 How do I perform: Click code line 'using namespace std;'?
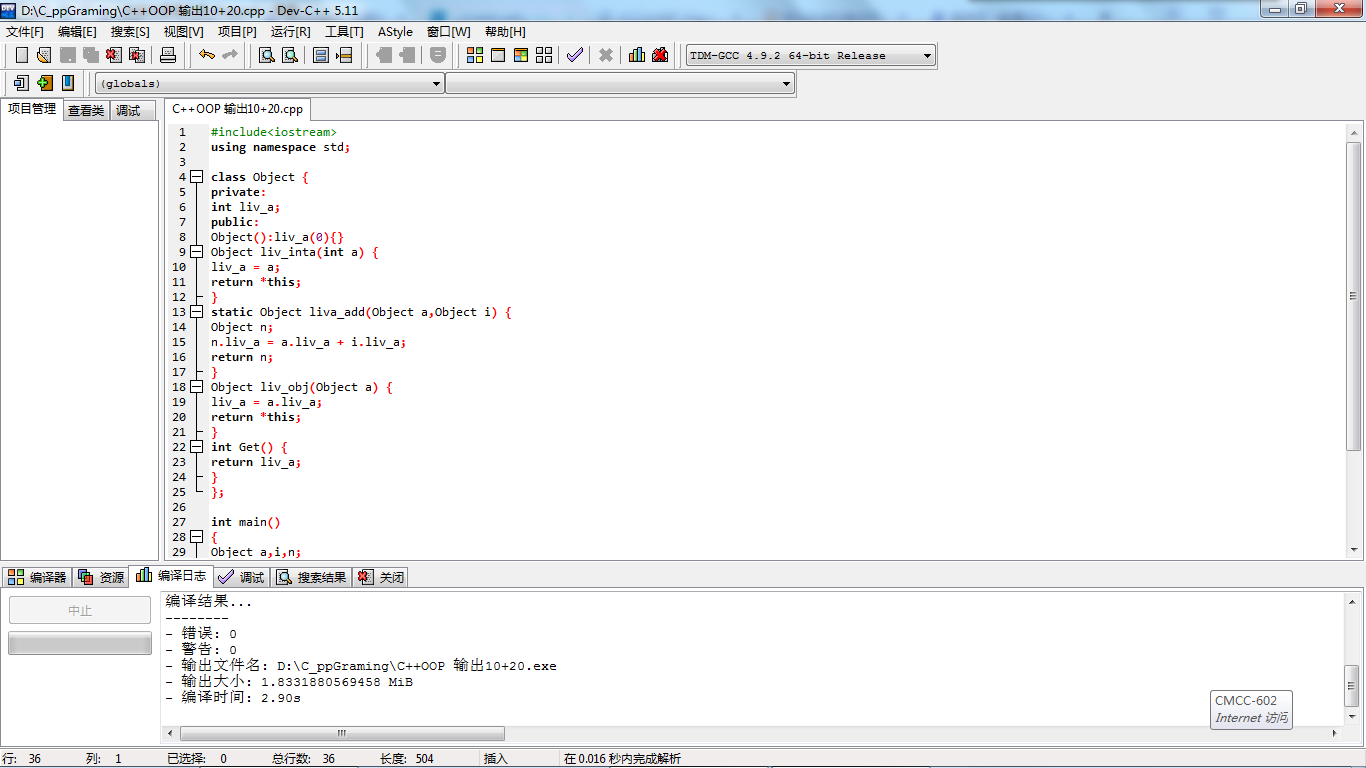coord(280,147)
